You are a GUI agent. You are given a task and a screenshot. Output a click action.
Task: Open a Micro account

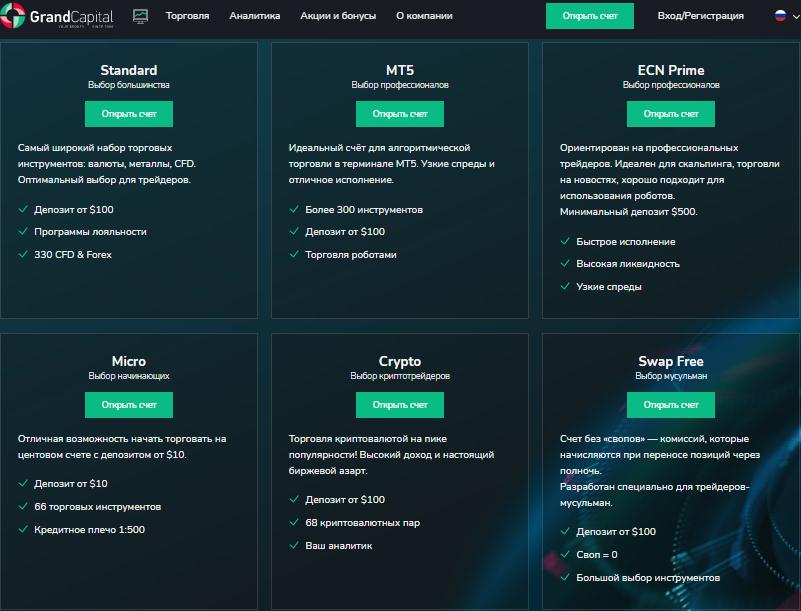[129, 405]
